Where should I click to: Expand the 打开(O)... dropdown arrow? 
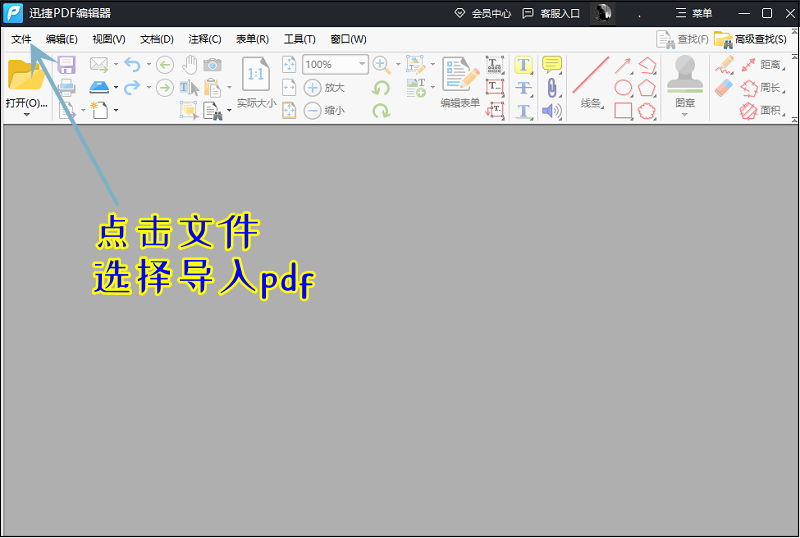click(x=27, y=115)
